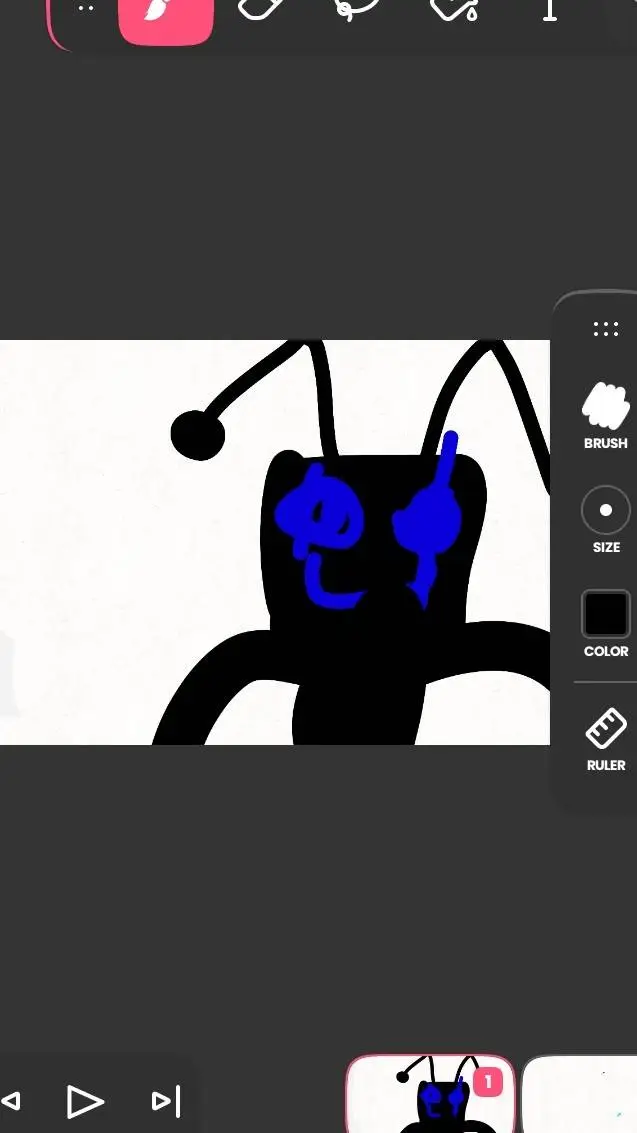The height and width of the screenshot is (1133, 637).
Task: Open the black COLOR swatch picker
Action: pyautogui.click(x=605, y=614)
